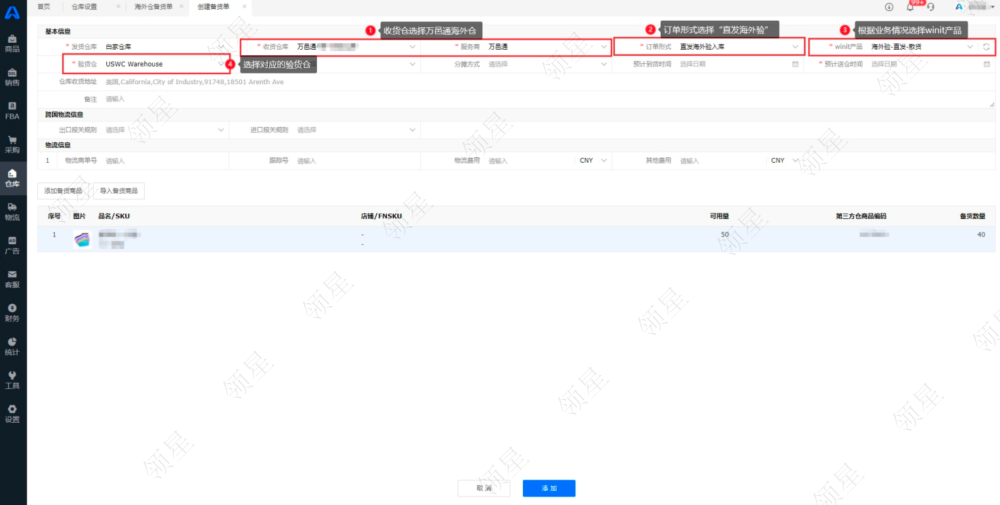Open 设置 (Settings) gear in sidebar
Image resolution: width=1000 pixels, height=505 pixels.
click(x=12, y=413)
